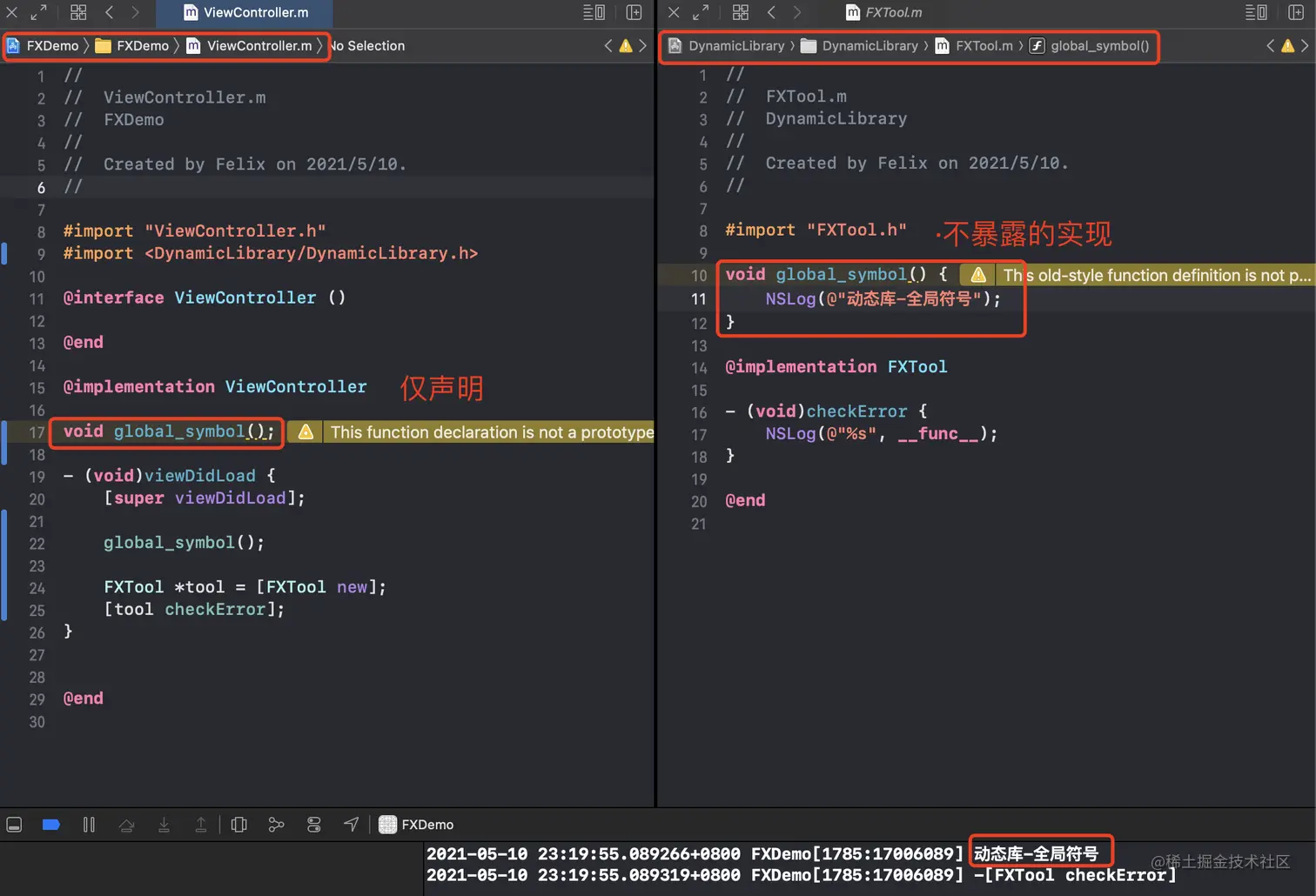Image resolution: width=1316 pixels, height=896 pixels.
Task: Jump to next issue in right editor
Action: 1305,46
